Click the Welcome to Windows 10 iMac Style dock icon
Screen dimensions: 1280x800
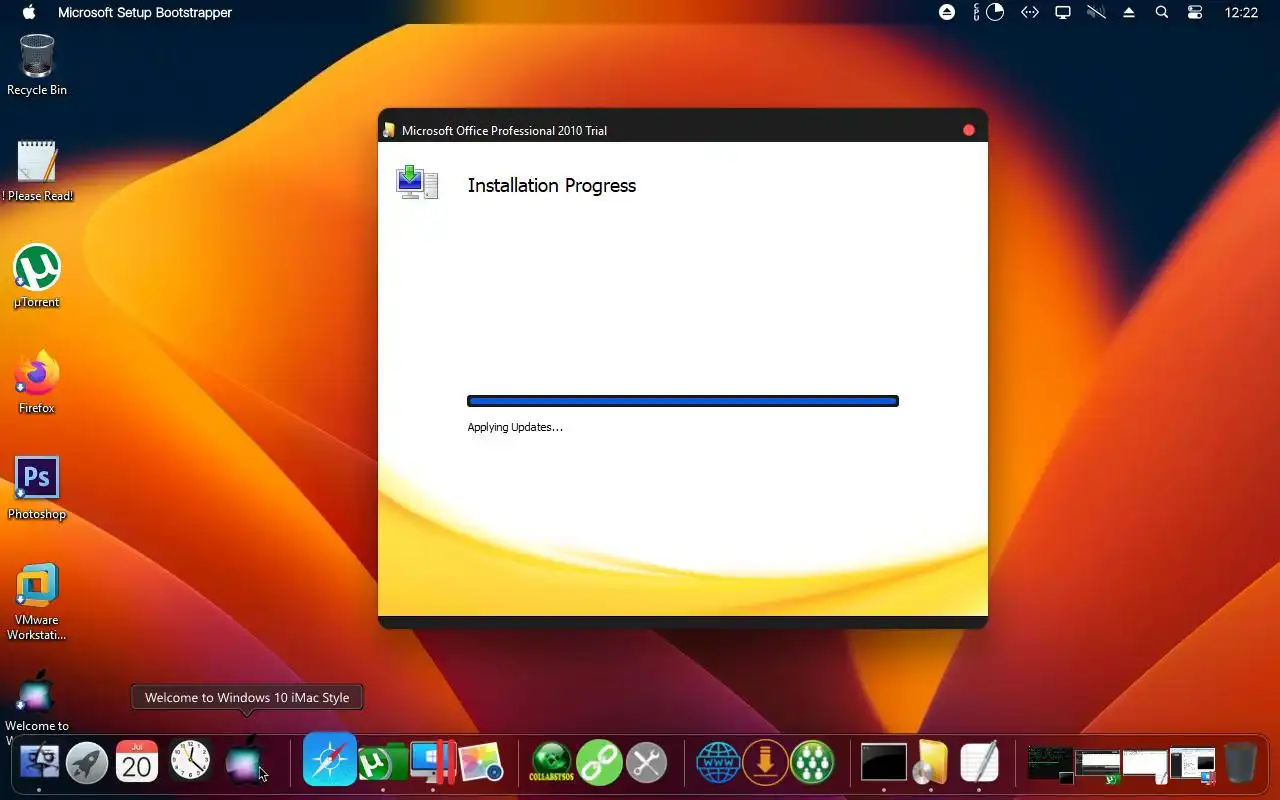click(x=245, y=761)
